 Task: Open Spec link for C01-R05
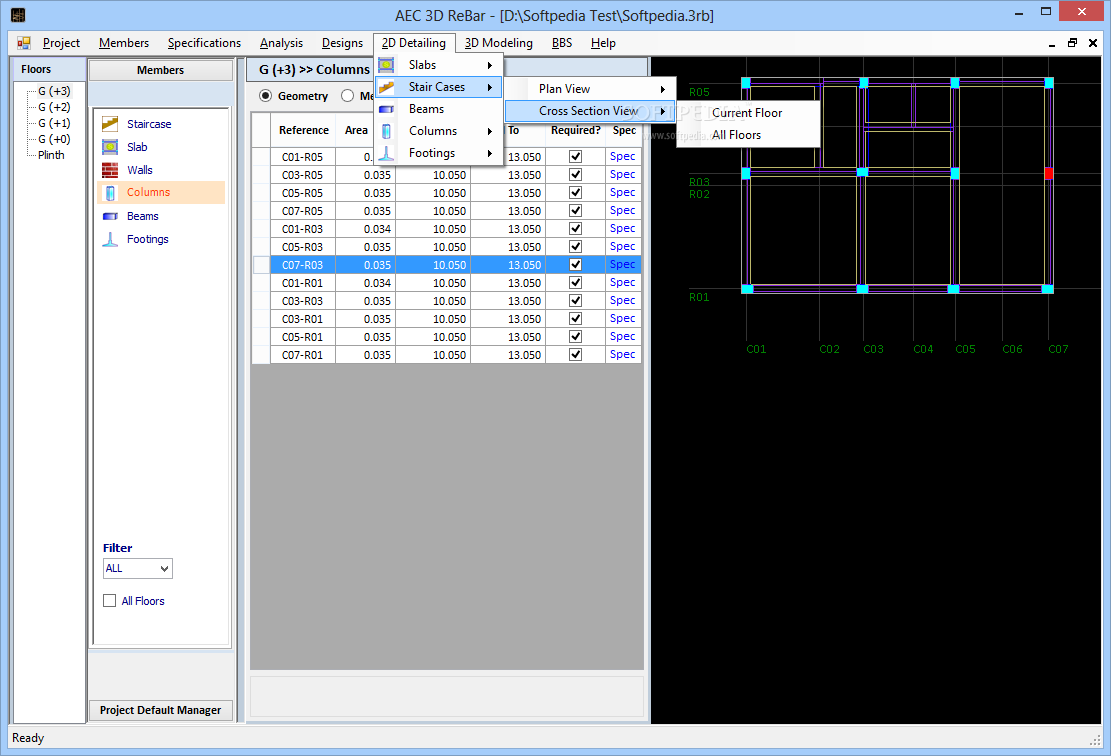point(622,157)
